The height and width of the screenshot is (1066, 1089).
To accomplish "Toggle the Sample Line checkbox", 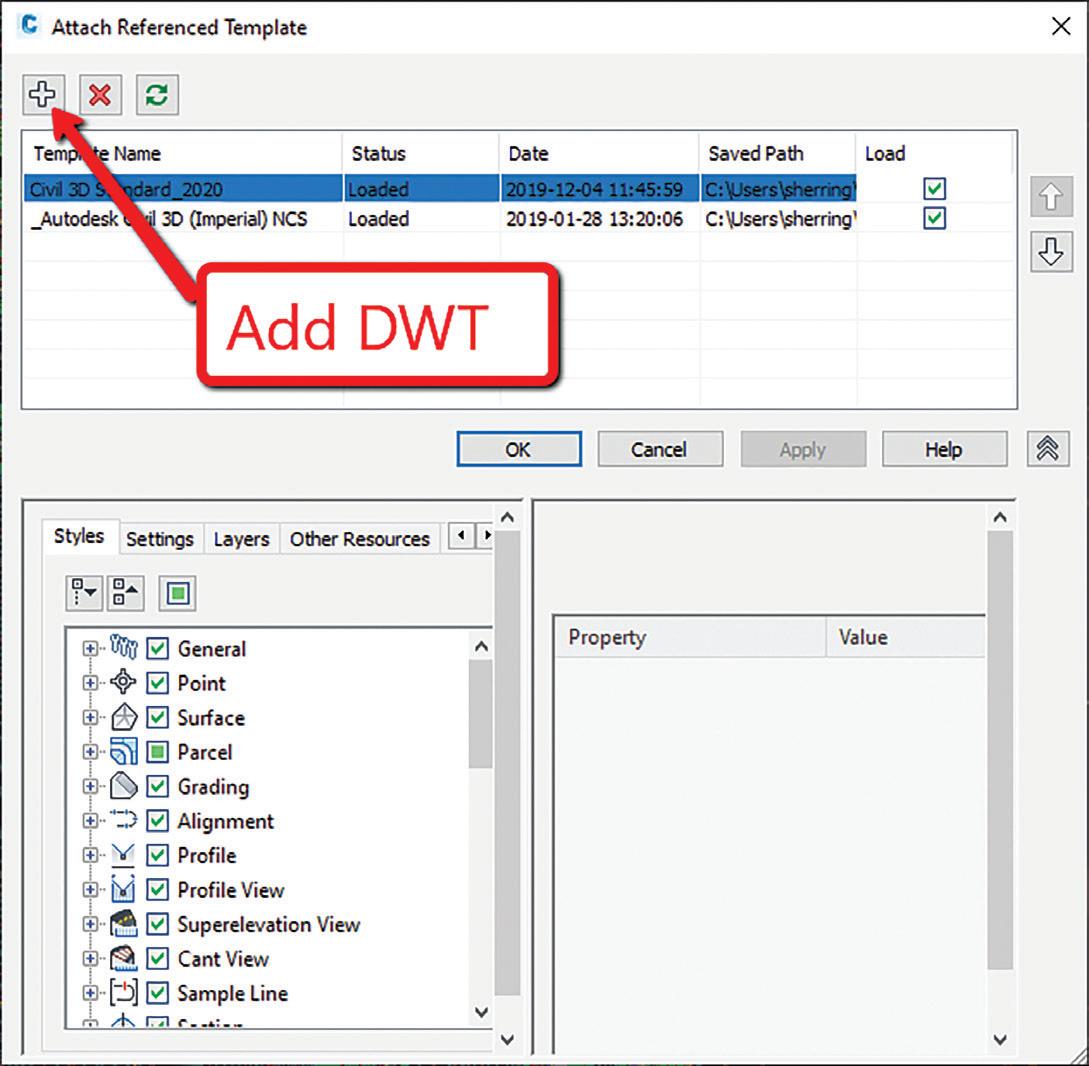I will coord(158,992).
